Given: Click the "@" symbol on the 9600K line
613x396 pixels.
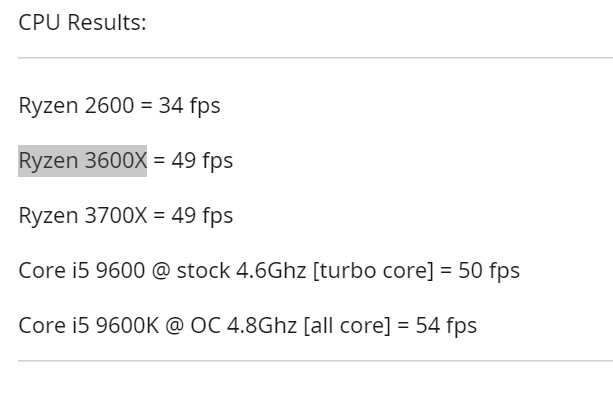Looking at the screenshot, I should (x=175, y=326).
